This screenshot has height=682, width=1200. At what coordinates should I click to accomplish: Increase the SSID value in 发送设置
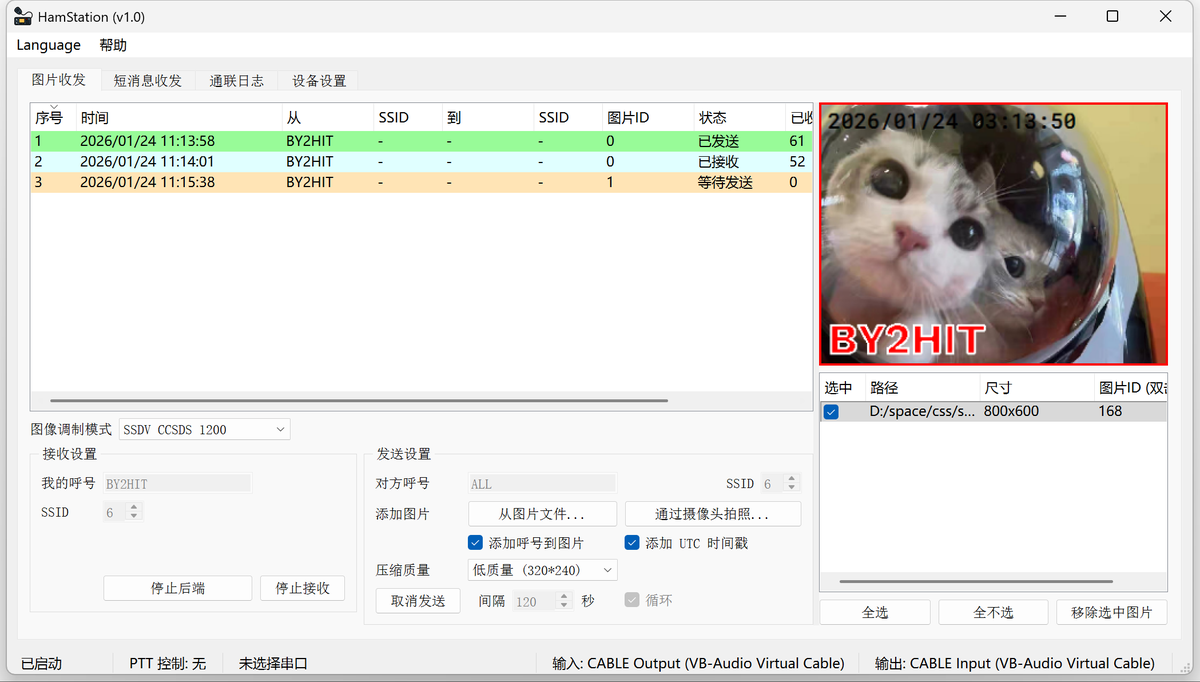click(x=789, y=478)
